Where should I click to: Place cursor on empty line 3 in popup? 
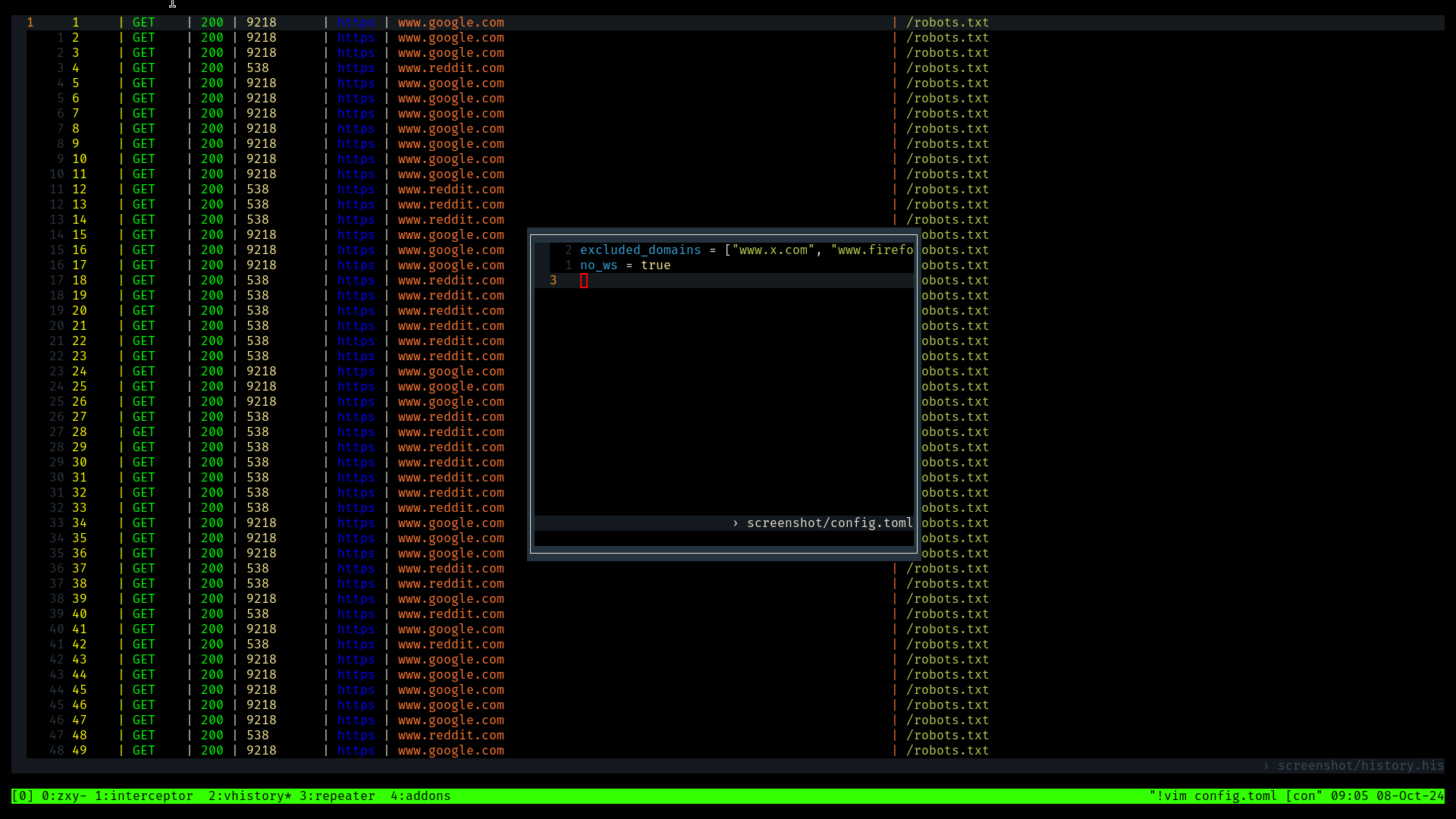point(584,281)
